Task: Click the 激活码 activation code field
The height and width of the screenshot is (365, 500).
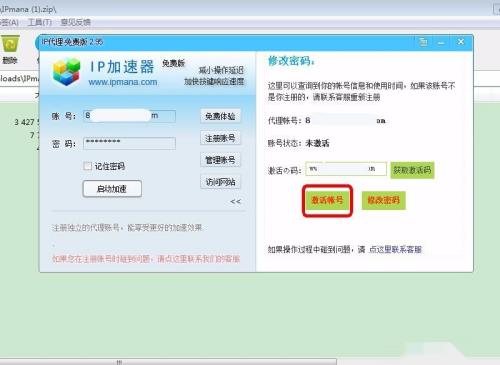Action: [x=346, y=169]
